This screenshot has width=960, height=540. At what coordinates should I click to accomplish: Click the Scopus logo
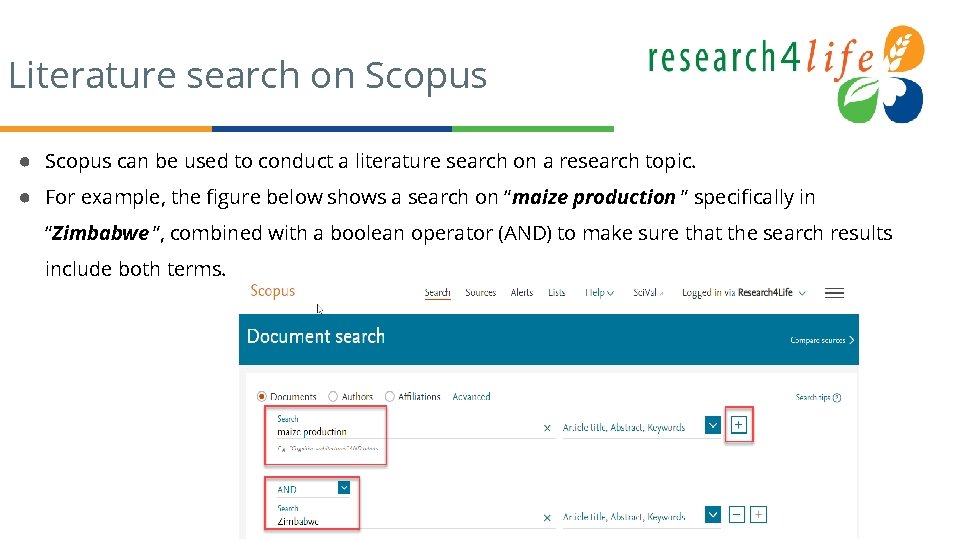pyautogui.click(x=272, y=291)
